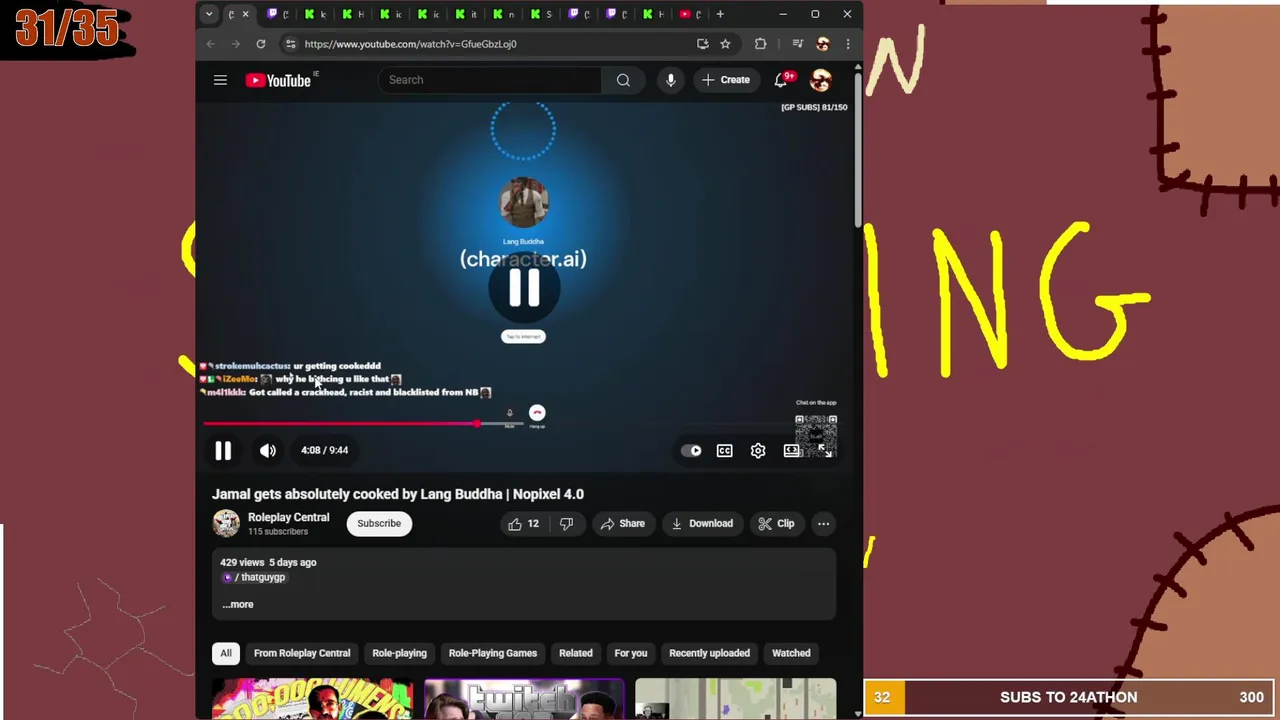Toggle closed captions CC button

click(x=724, y=451)
